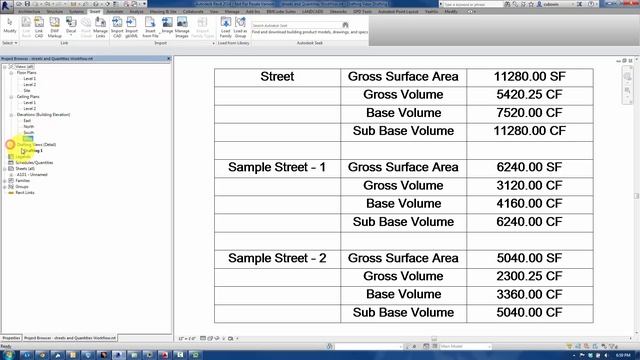
Task: Switch to the Manage ribbon tab
Action: tap(232, 12)
